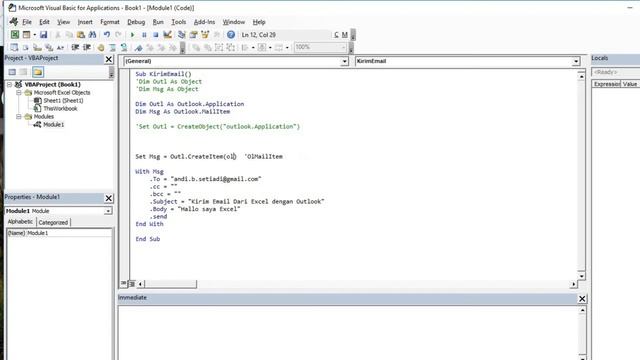The height and width of the screenshot is (360, 640).
Task: Run the macro with the green play icon
Action: [132, 35]
